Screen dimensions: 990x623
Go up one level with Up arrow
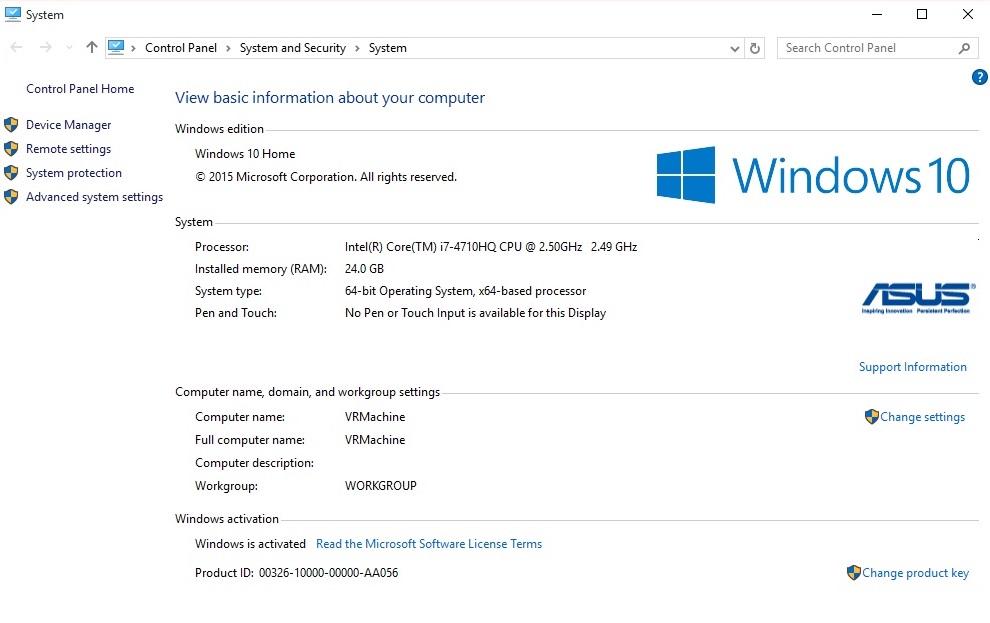92,47
